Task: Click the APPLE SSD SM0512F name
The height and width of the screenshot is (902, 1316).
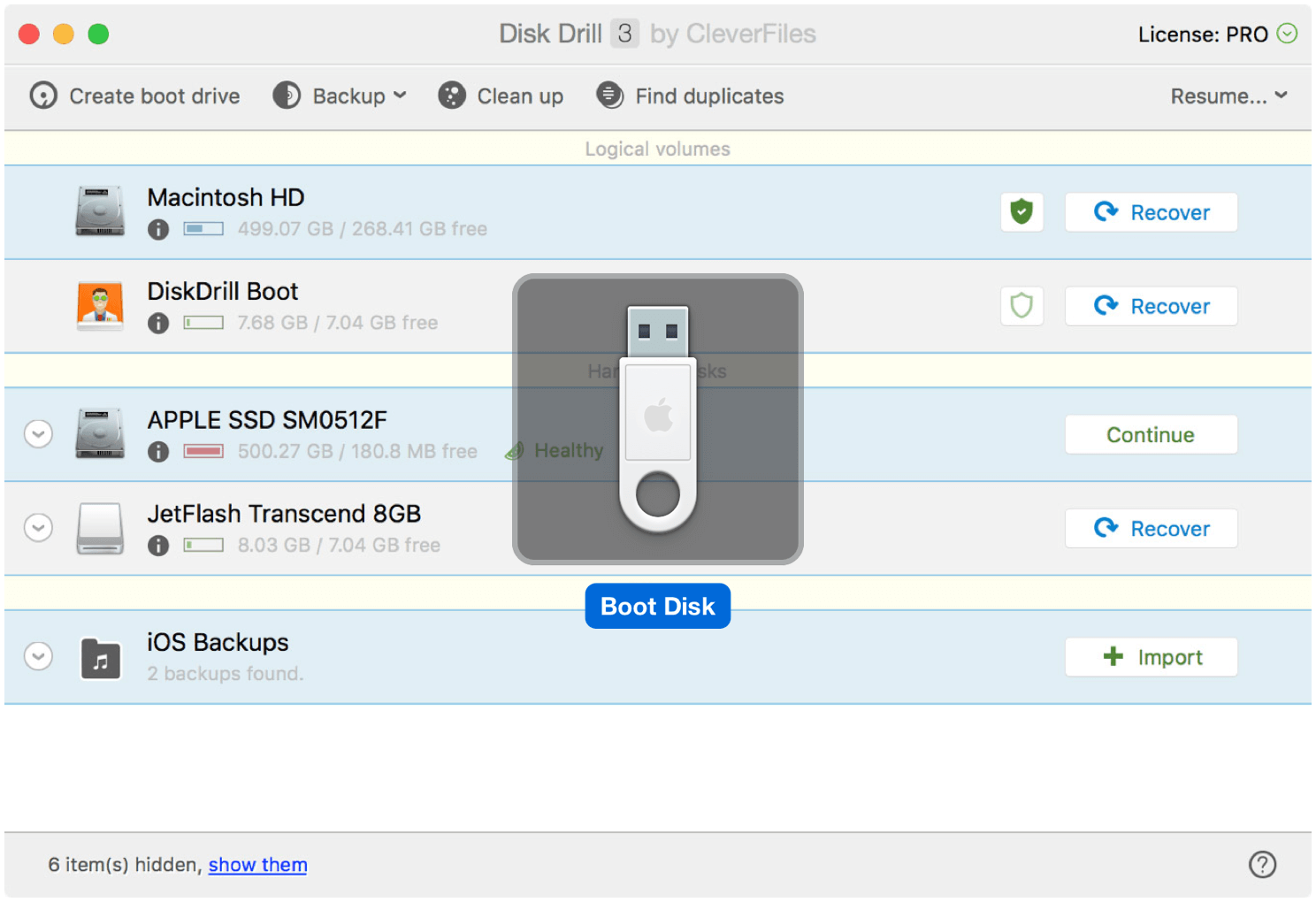Action: point(267,420)
